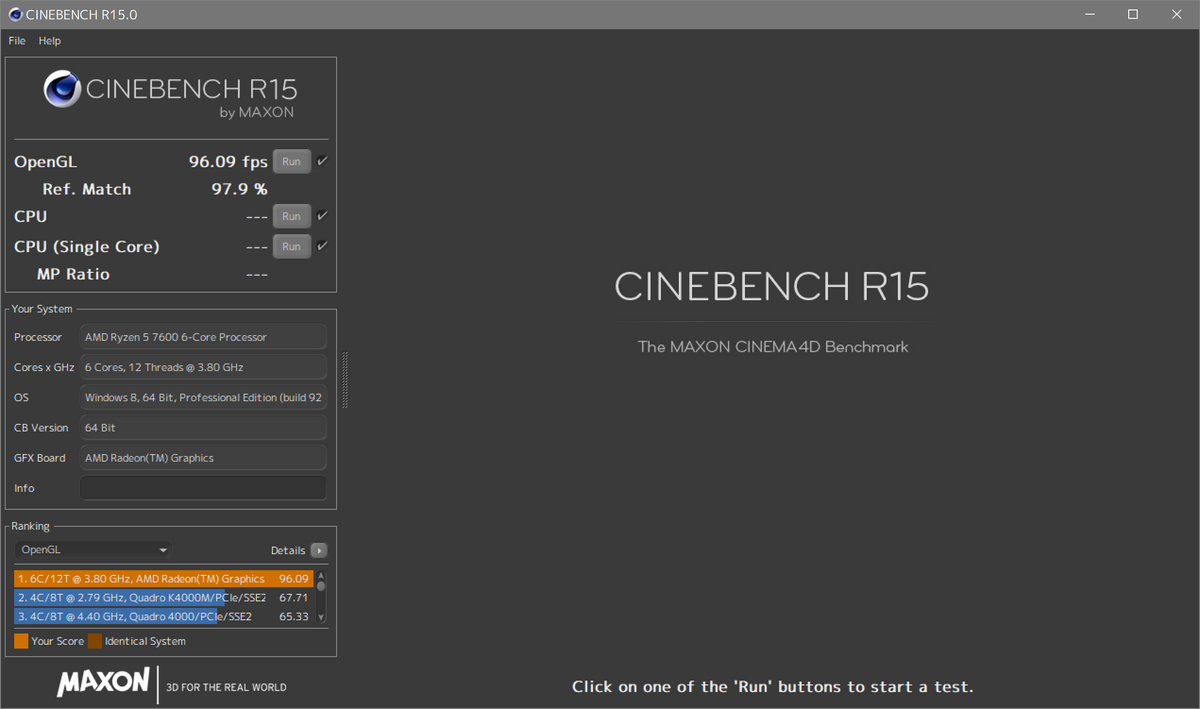
Task: Toggle the OpenGL test checkmark
Action: [x=322, y=161]
